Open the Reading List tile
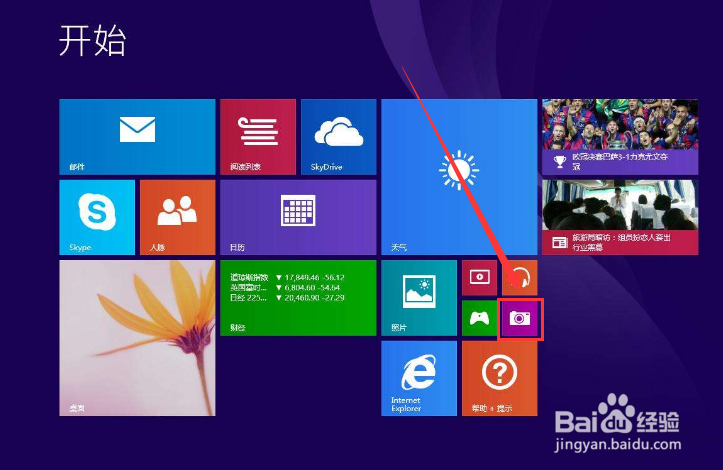The image size is (723, 470). pyautogui.click(x=258, y=137)
